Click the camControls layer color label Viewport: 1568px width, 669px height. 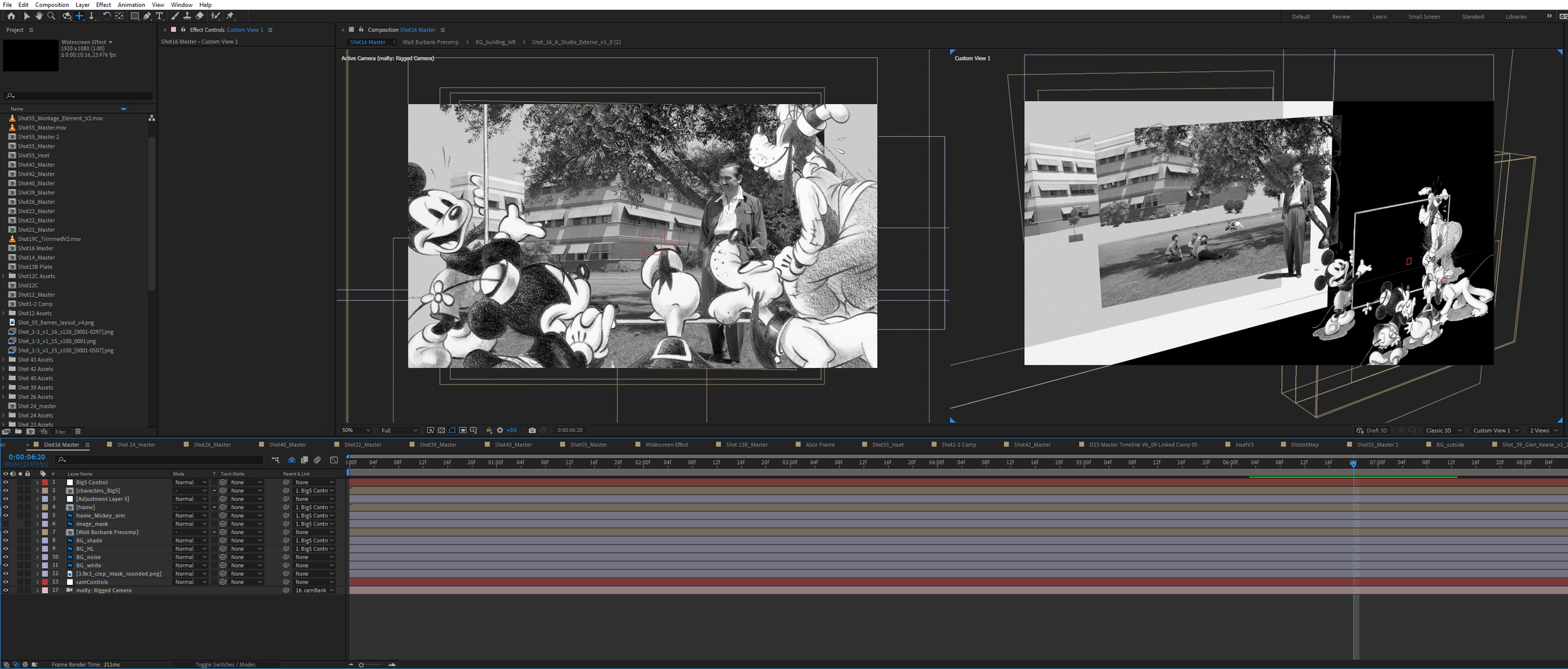click(x=45, y=582)
